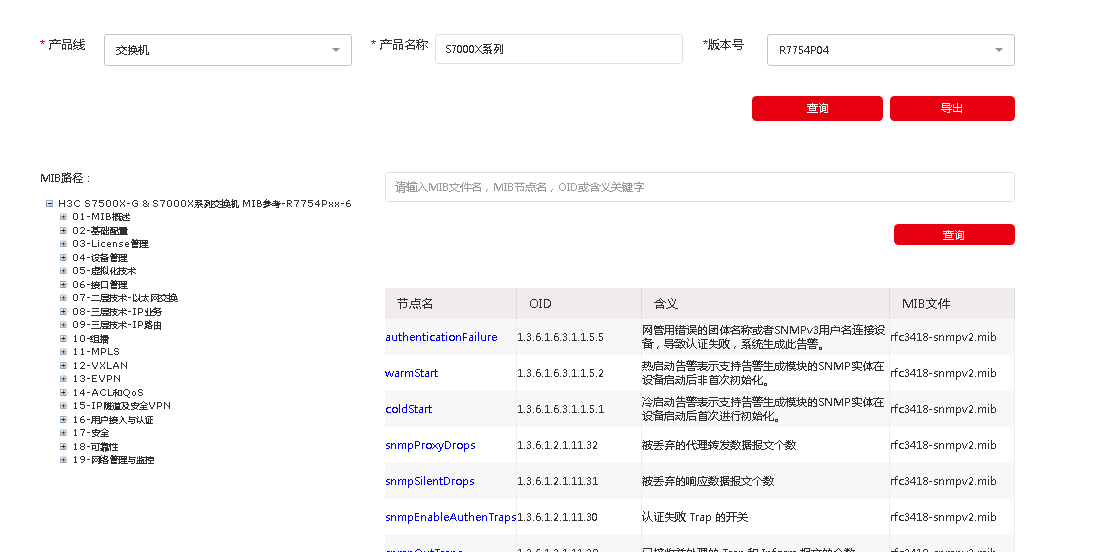The image size is (1112, 552).
Task: Expand the 14-ACL和QoS tree node
Action: tap(63, 392)
